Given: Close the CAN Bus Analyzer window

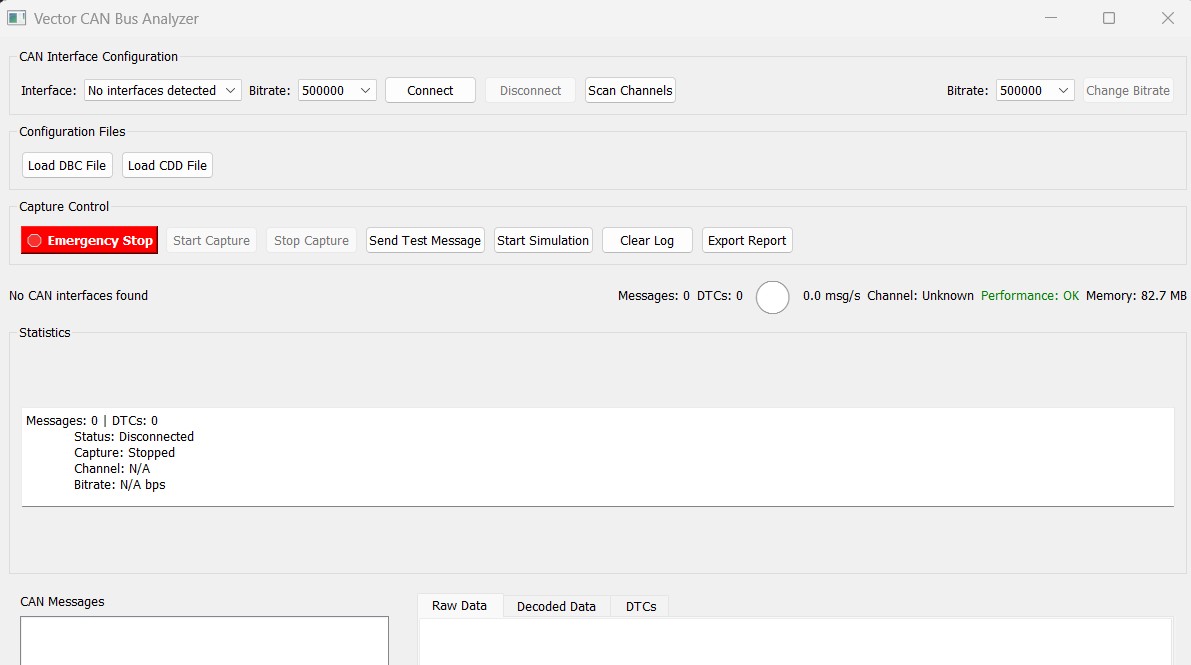Looking at the screenshot, I should pyautogui.click(x=1167, y=18).
